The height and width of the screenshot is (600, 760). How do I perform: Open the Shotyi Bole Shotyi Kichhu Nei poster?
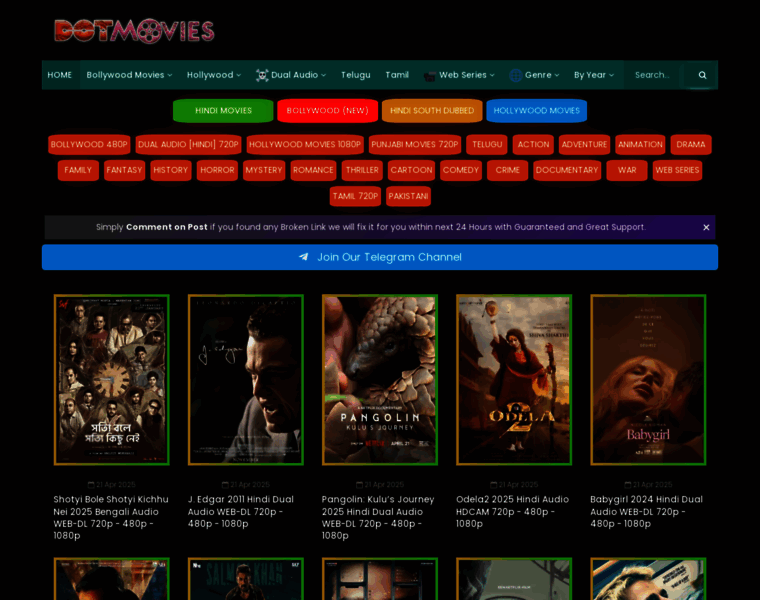pos(111,380)
